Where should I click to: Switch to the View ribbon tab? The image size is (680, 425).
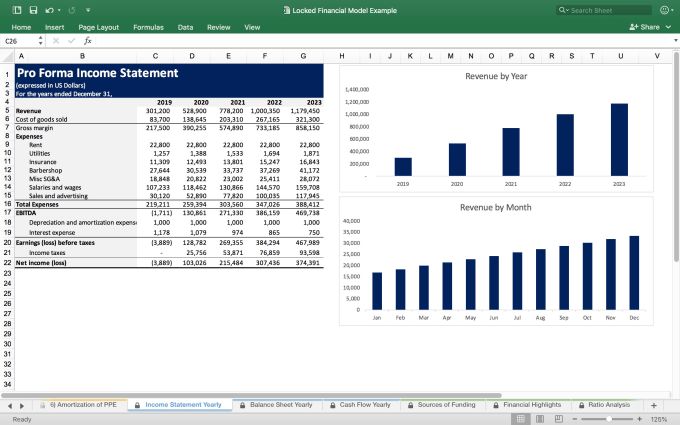click(252, 27)
